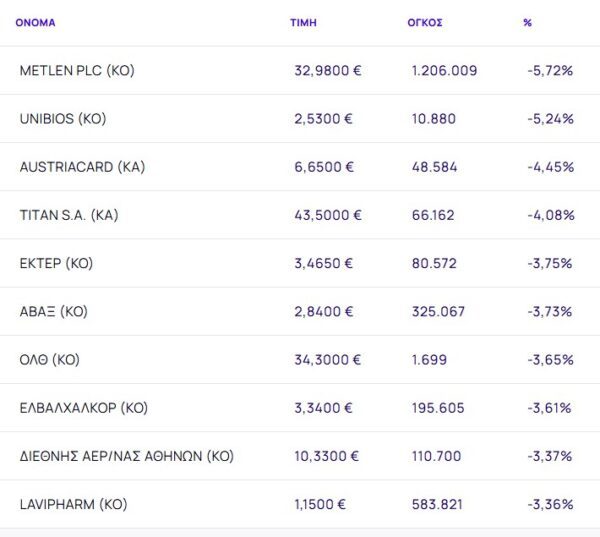Open UNIBIOS (ΚΟ) stock link

[63, 119]
